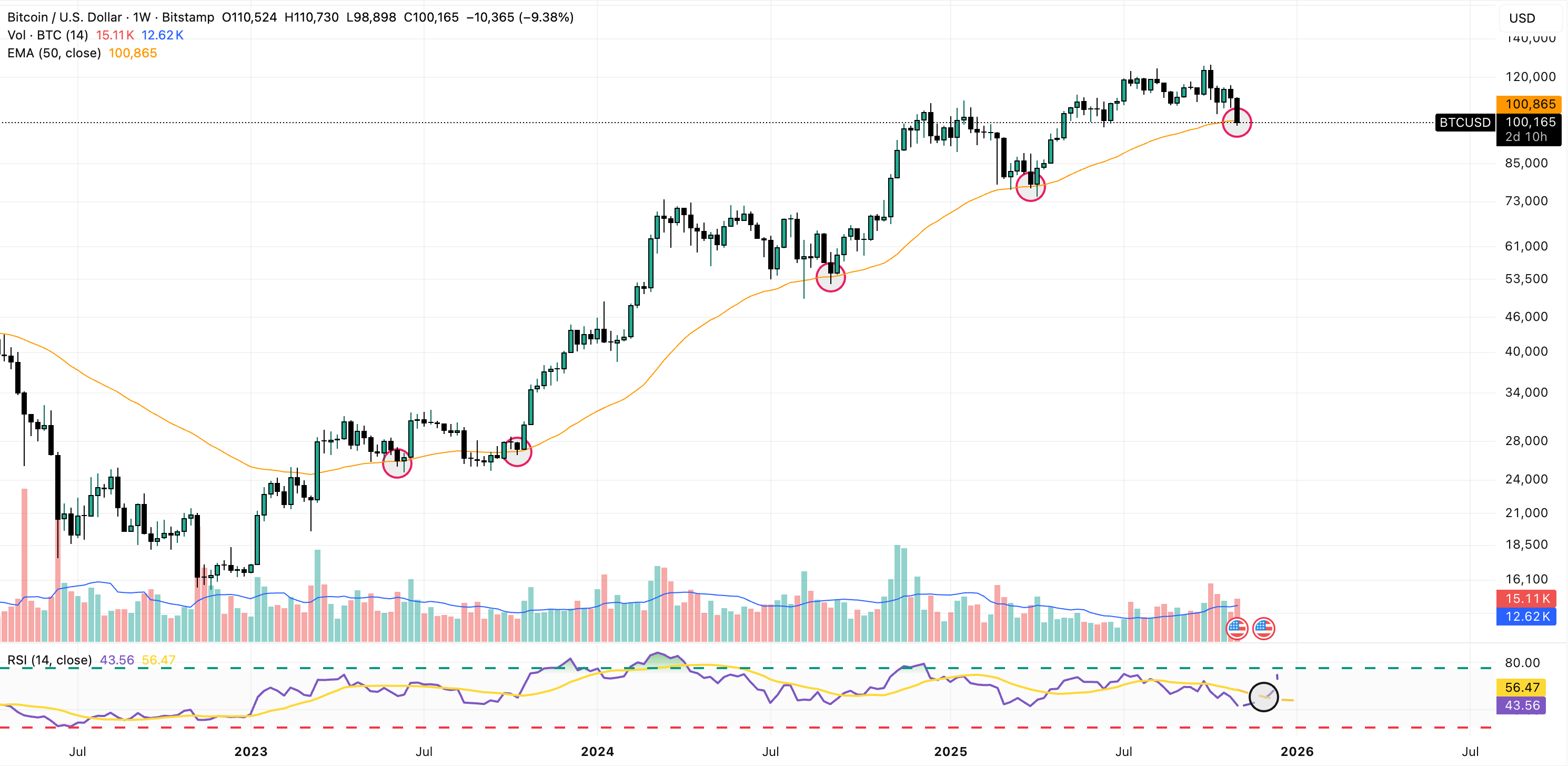Click the blue 12.62 K volume MA label
This screenshot has height=767, width=1568.
click(x=1526, y=617)
